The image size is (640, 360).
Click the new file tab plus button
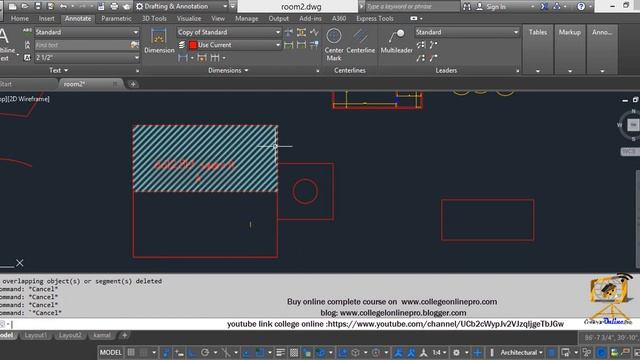click(133, 84)
